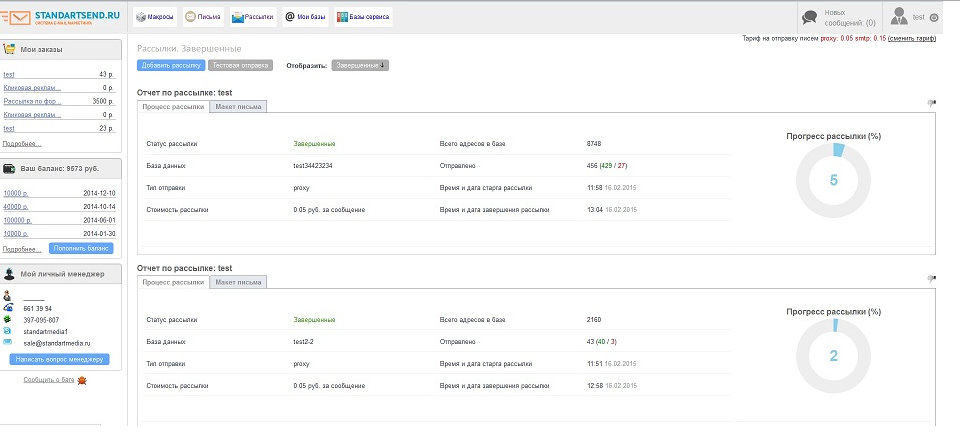Click the total addresses value 2160
The image size is (960, 436).
tap(594, 320)
